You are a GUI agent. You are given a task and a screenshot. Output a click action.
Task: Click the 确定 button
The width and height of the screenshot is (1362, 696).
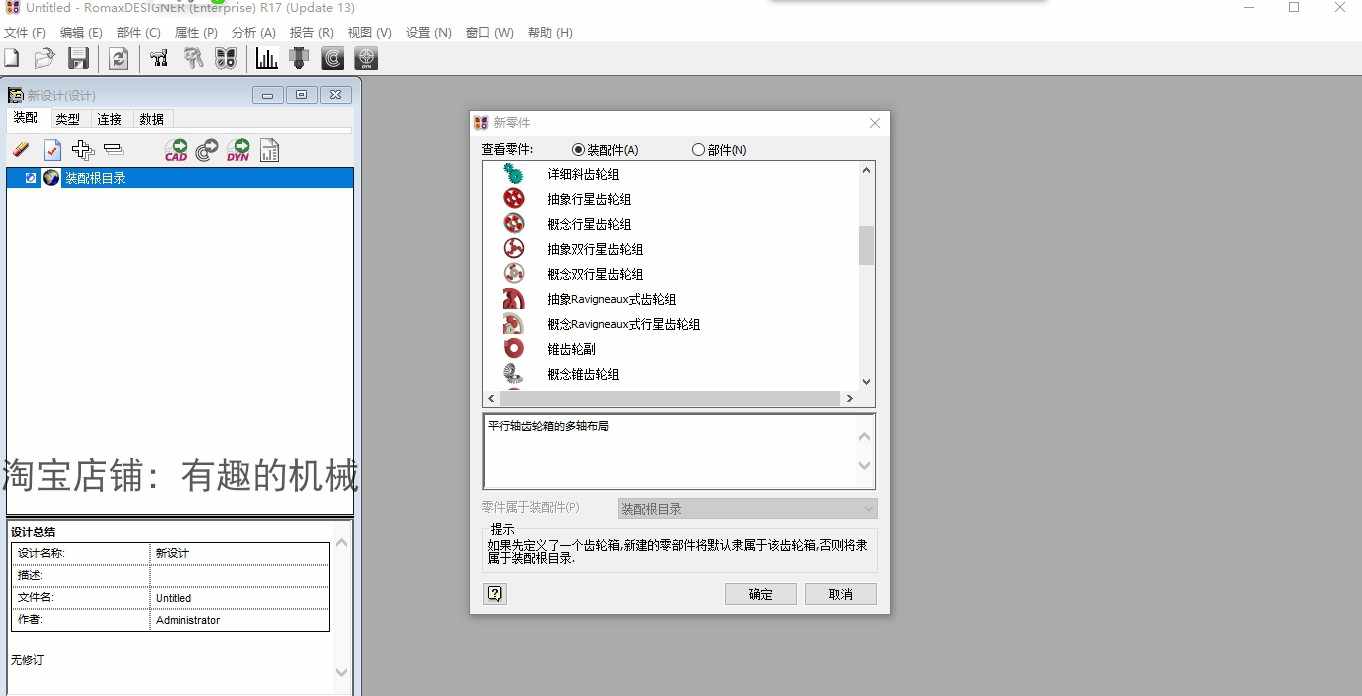pyautogui.click(x=761, y=594)
